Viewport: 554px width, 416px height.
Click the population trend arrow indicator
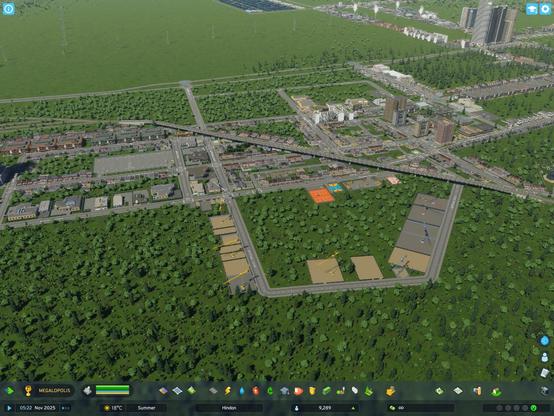pos(353,408)
